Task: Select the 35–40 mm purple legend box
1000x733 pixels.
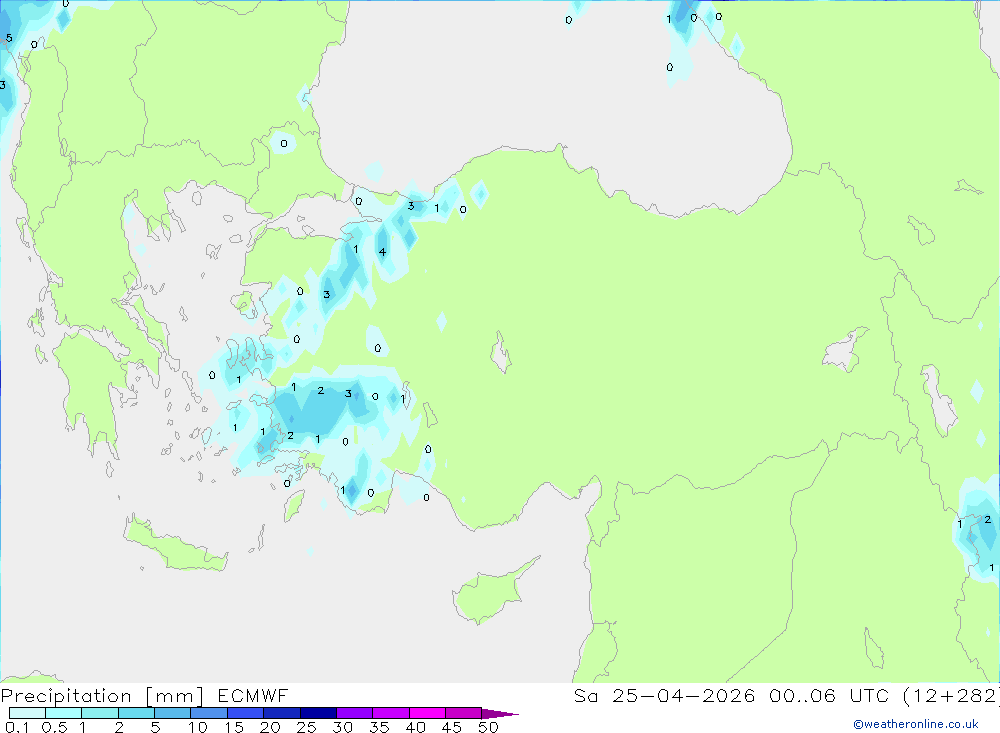Action: (391, 713)
